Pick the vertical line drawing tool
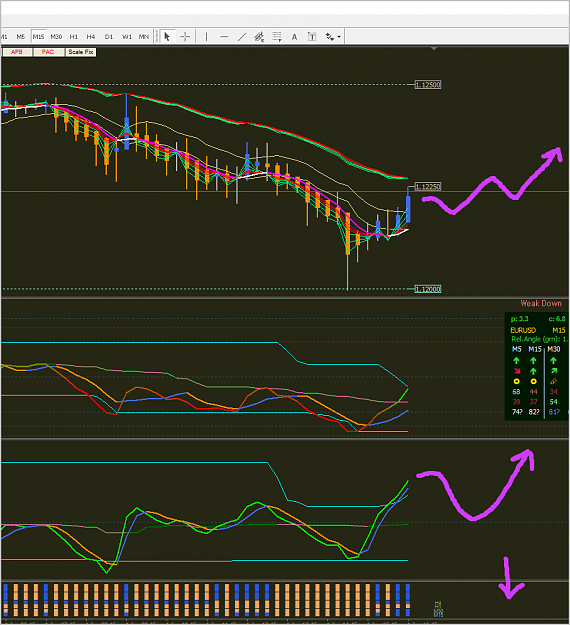Viewport: 570px width, 625px height. (x=206, y=37)
